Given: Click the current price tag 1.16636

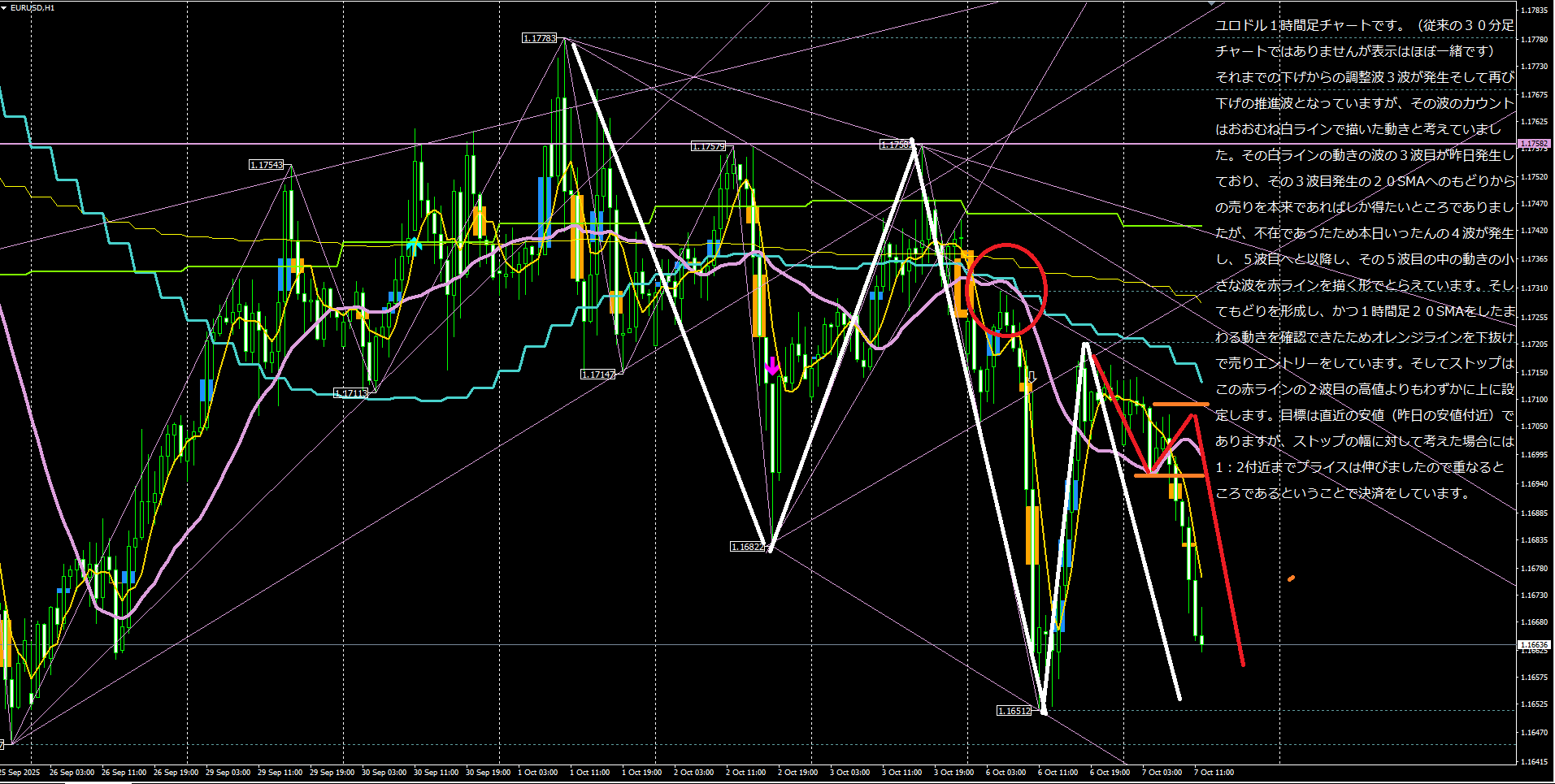Looking at the screenshot, I should click(1534, 645).
